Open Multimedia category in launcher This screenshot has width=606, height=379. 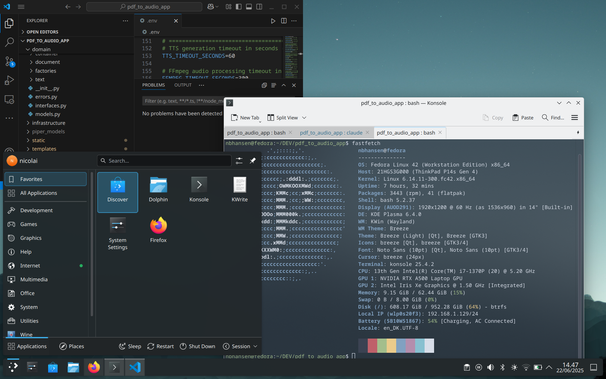(46, 279)
